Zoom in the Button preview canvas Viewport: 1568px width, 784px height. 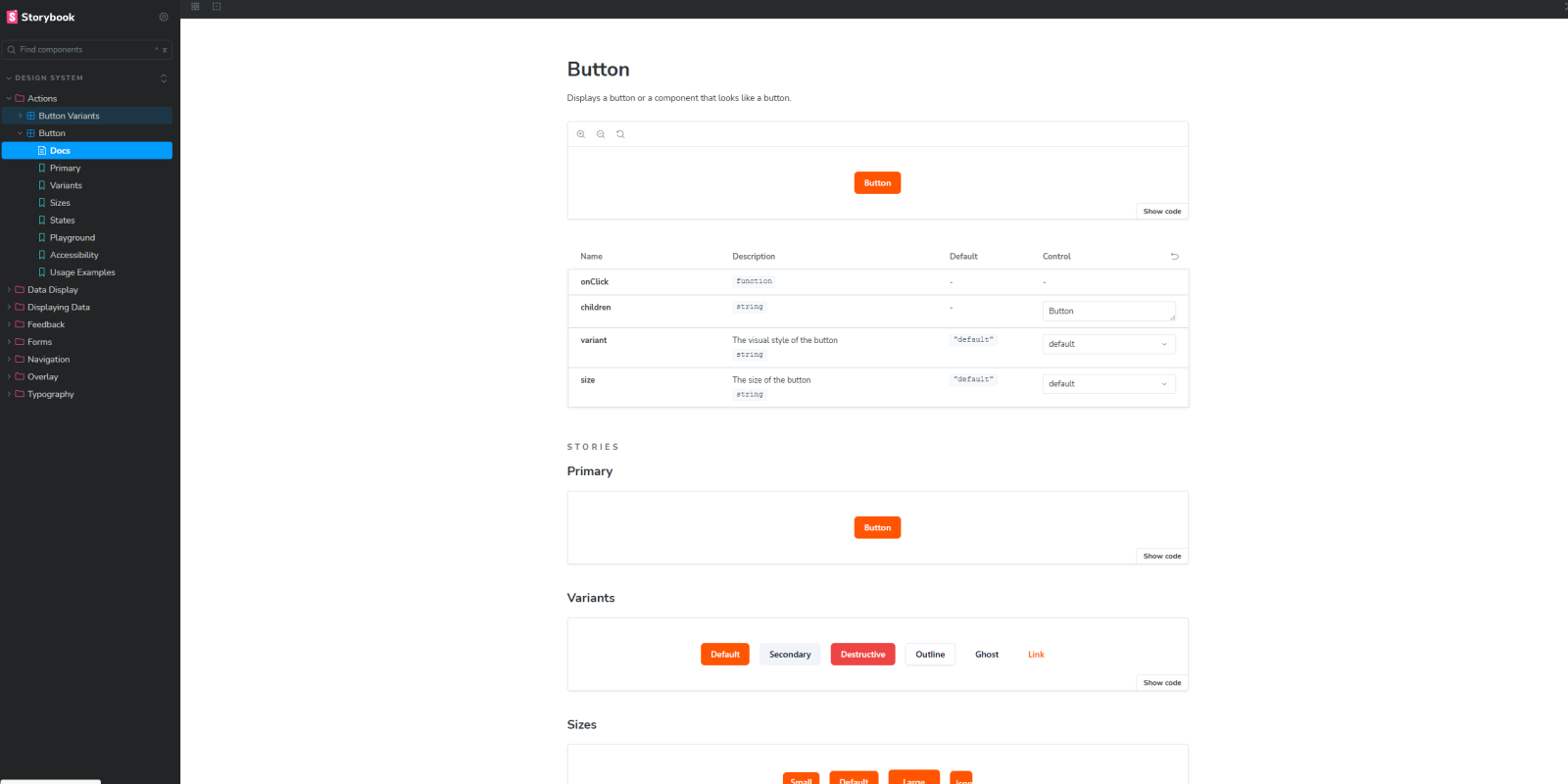click(581, 134)
